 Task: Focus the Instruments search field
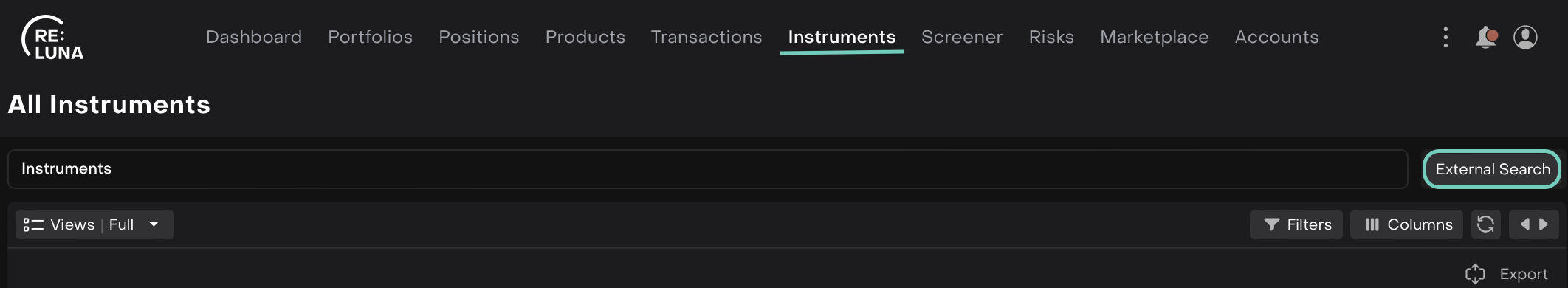707,169
